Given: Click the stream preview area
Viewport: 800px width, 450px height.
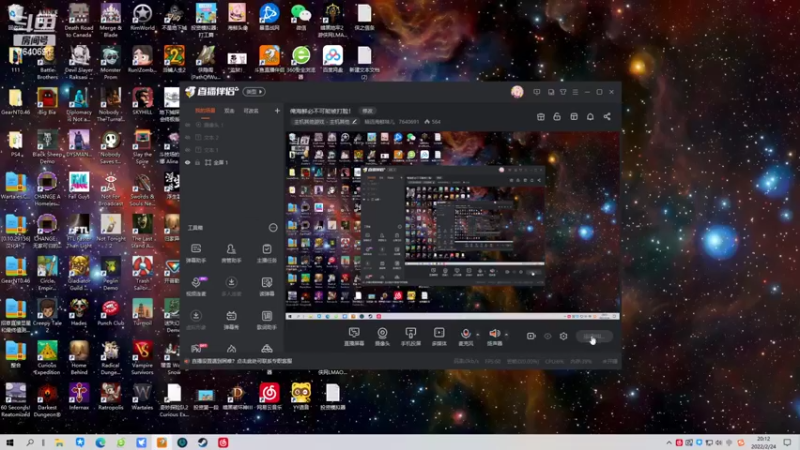Looking at the screenshot, I should click(453, 226).
